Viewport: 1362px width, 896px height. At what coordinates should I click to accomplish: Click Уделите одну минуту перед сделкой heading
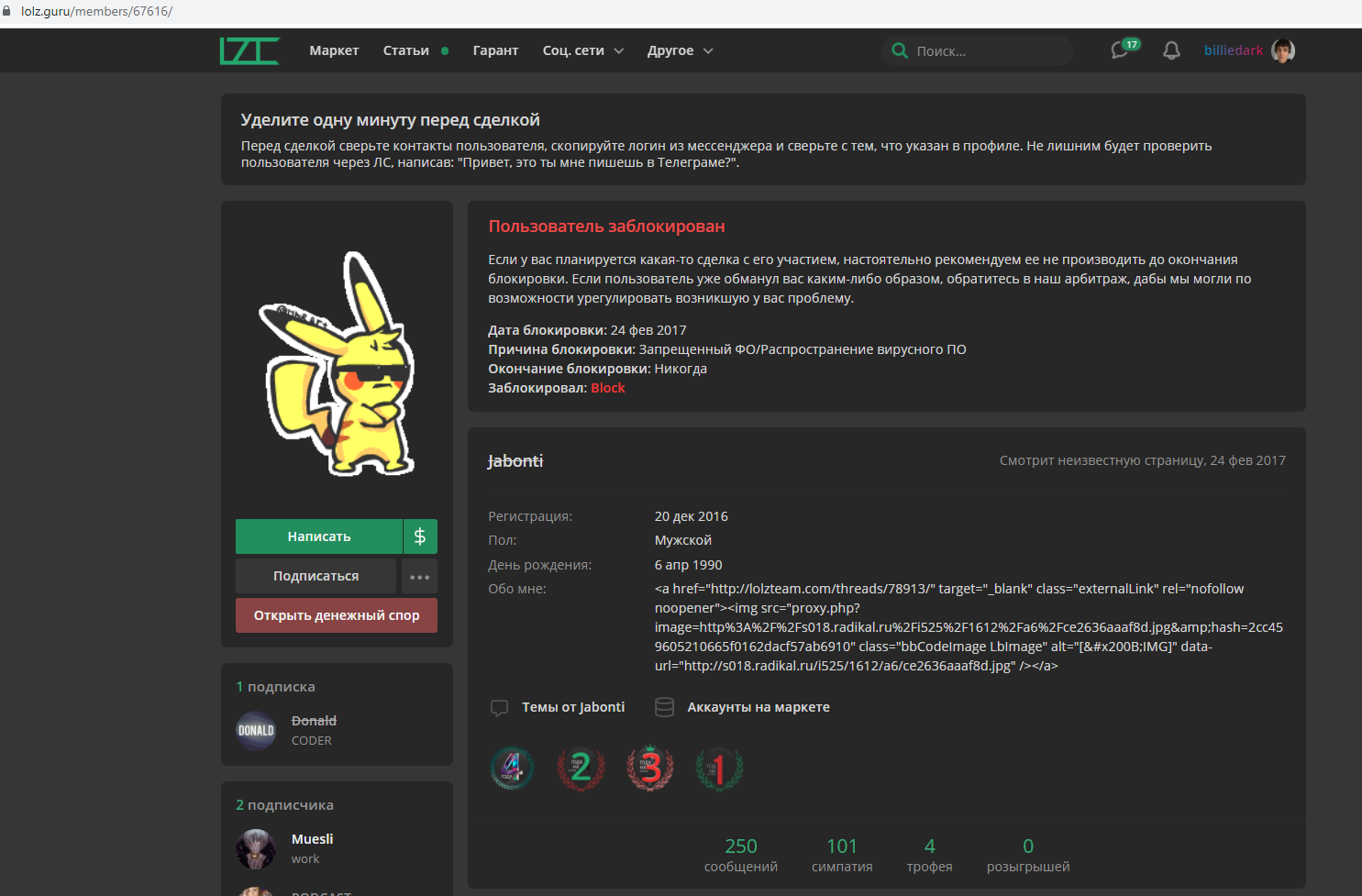(390, 120)
